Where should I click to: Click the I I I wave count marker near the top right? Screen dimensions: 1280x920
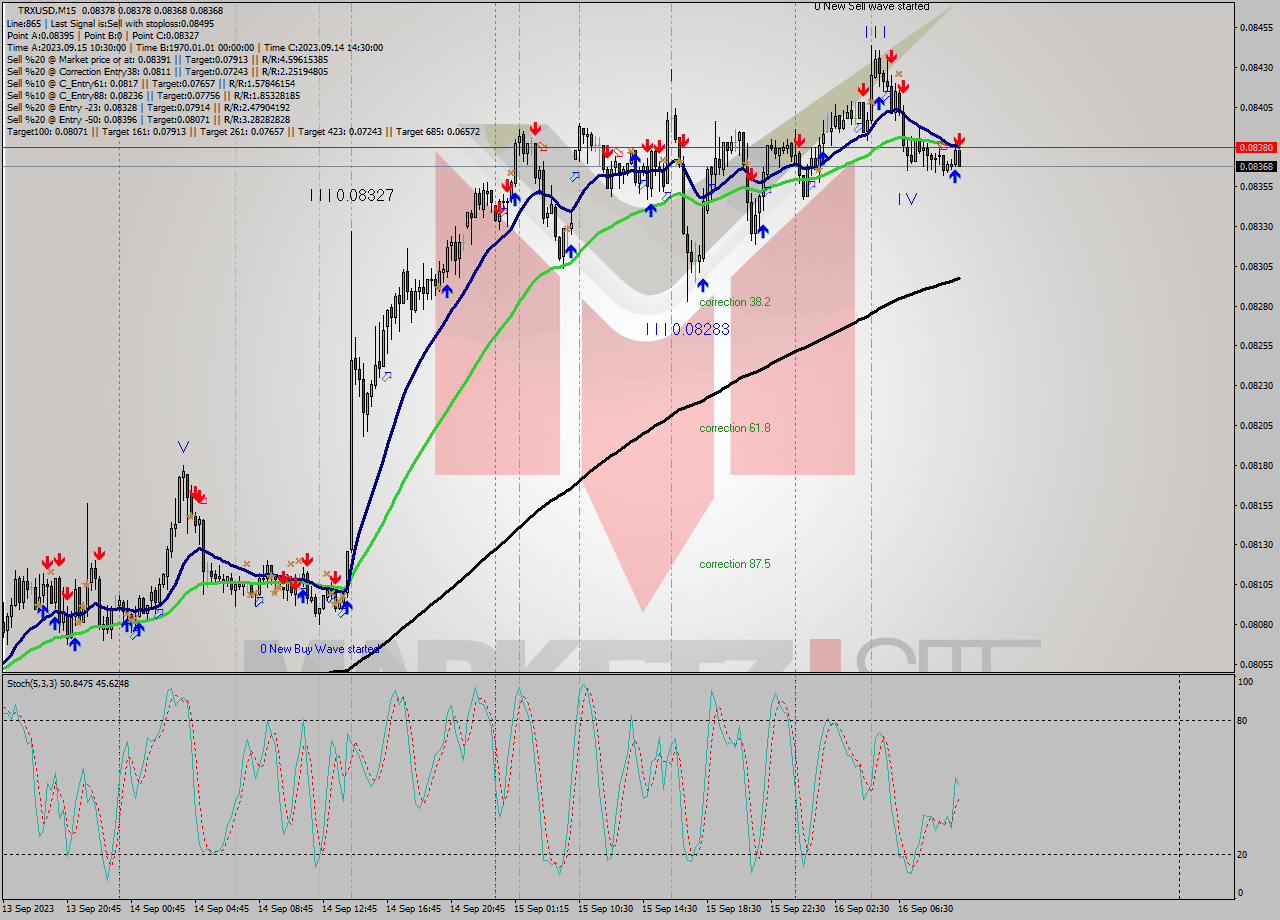pos(873,33)
